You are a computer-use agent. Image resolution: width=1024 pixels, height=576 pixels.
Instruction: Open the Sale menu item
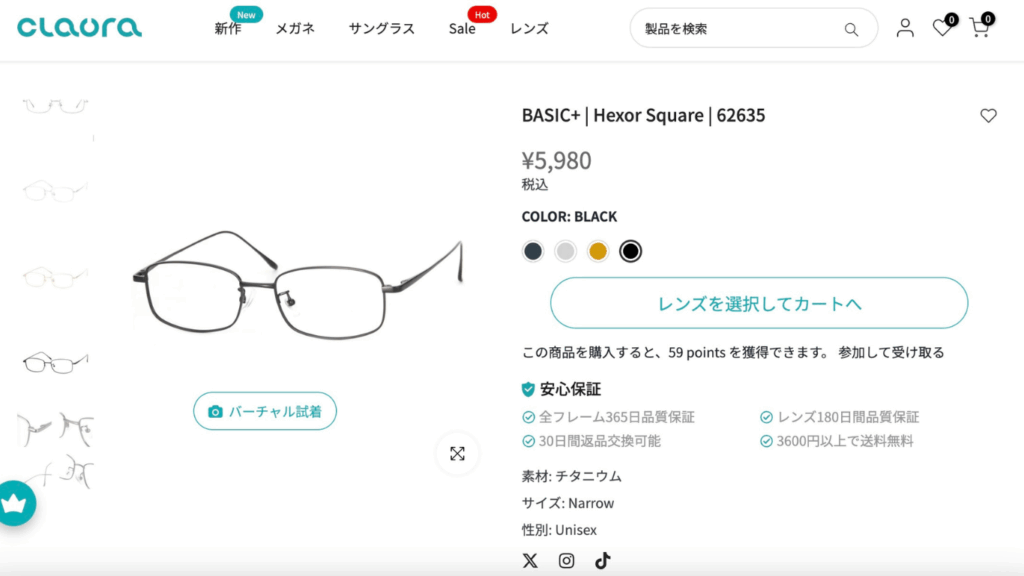462,29
